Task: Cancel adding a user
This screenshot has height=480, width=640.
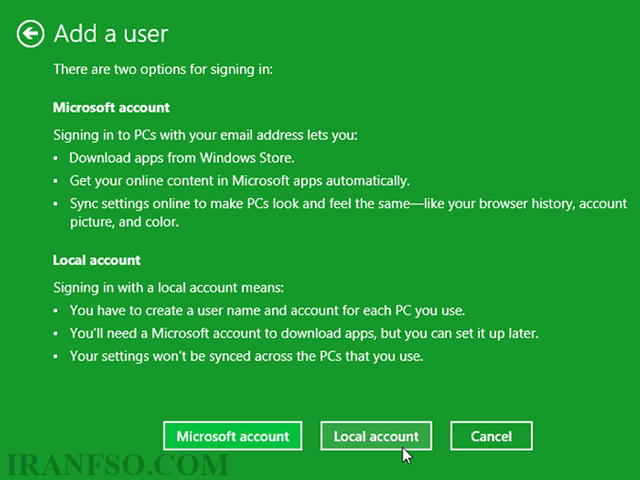Action: 491,436
